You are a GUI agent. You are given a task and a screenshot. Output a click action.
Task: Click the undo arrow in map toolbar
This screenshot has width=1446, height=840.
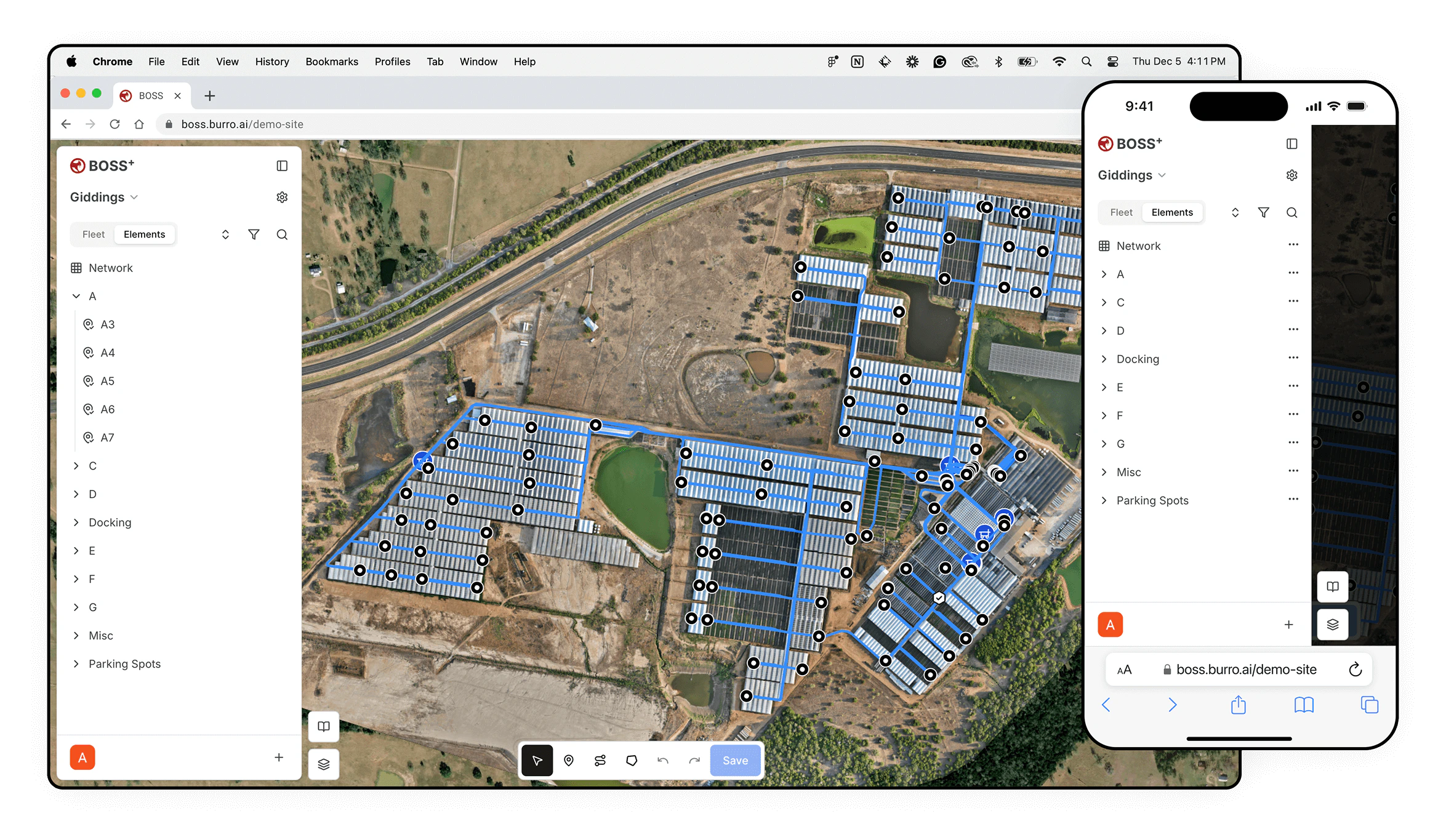[663, 761]
